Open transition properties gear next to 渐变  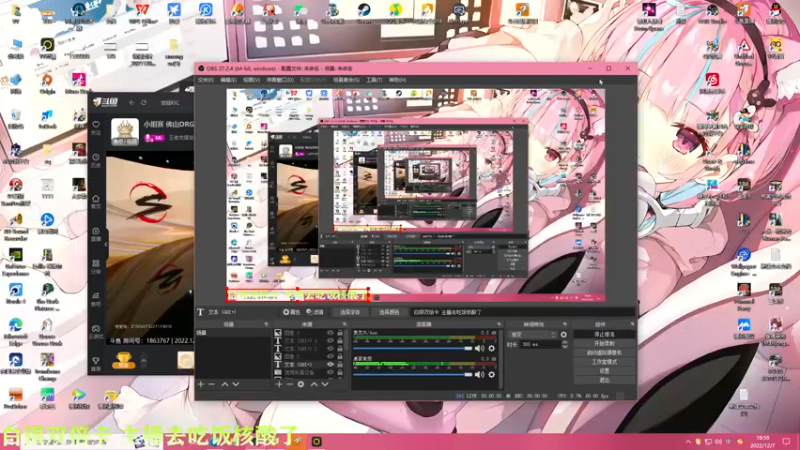[x=564, y=335]
